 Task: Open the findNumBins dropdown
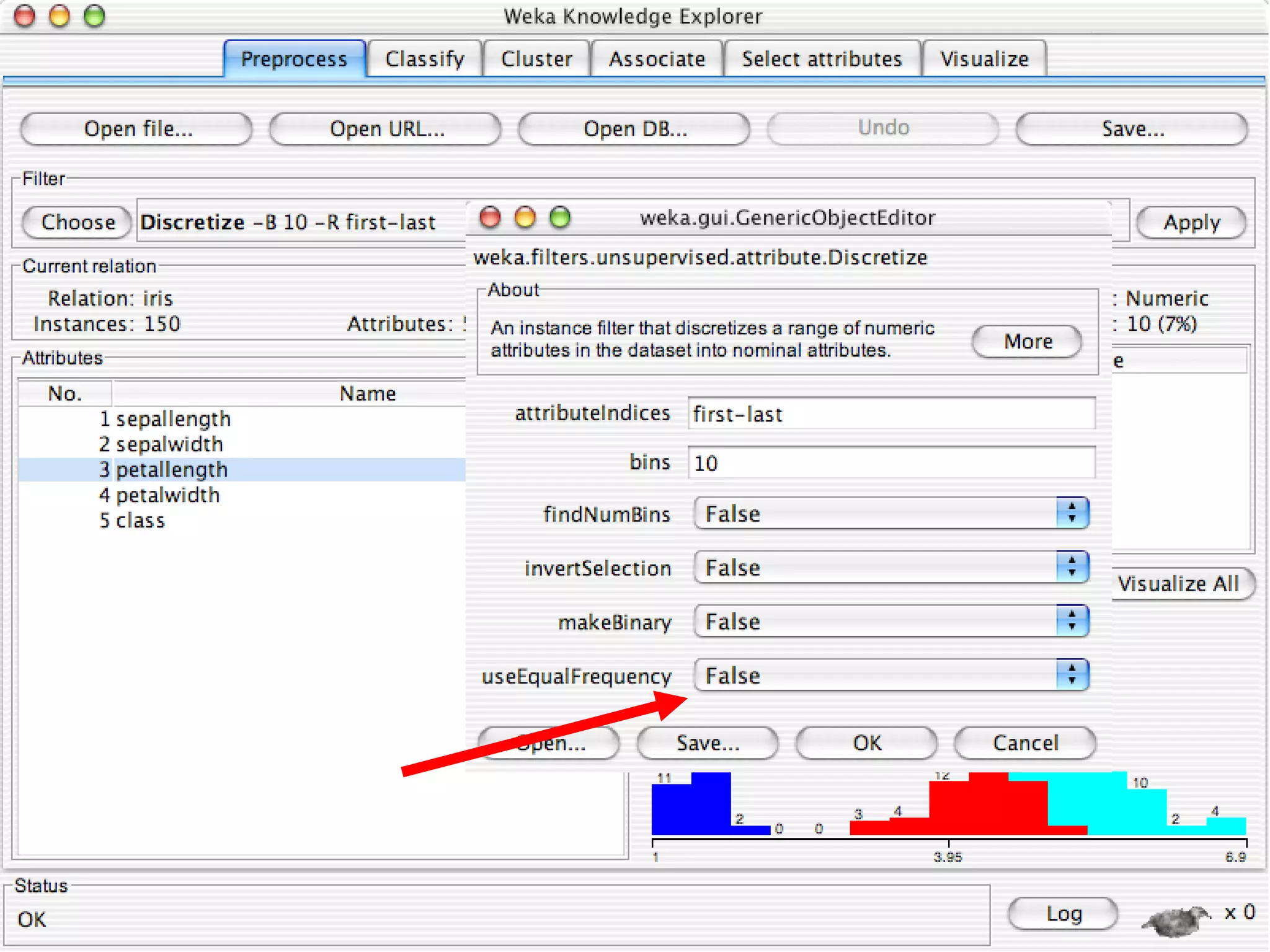click(x=890, y=513)
